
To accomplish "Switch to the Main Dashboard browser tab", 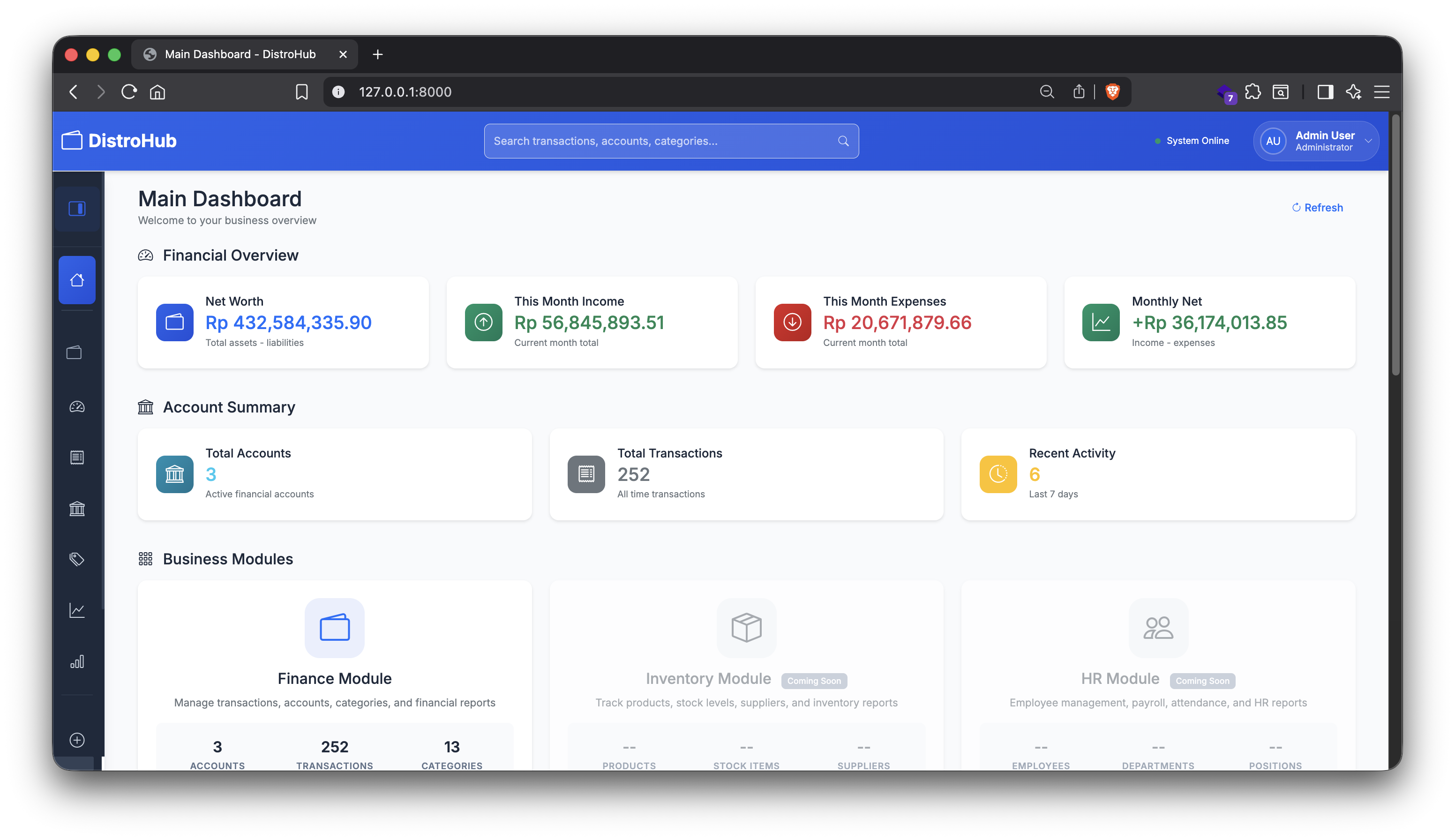I will [240, 54].
